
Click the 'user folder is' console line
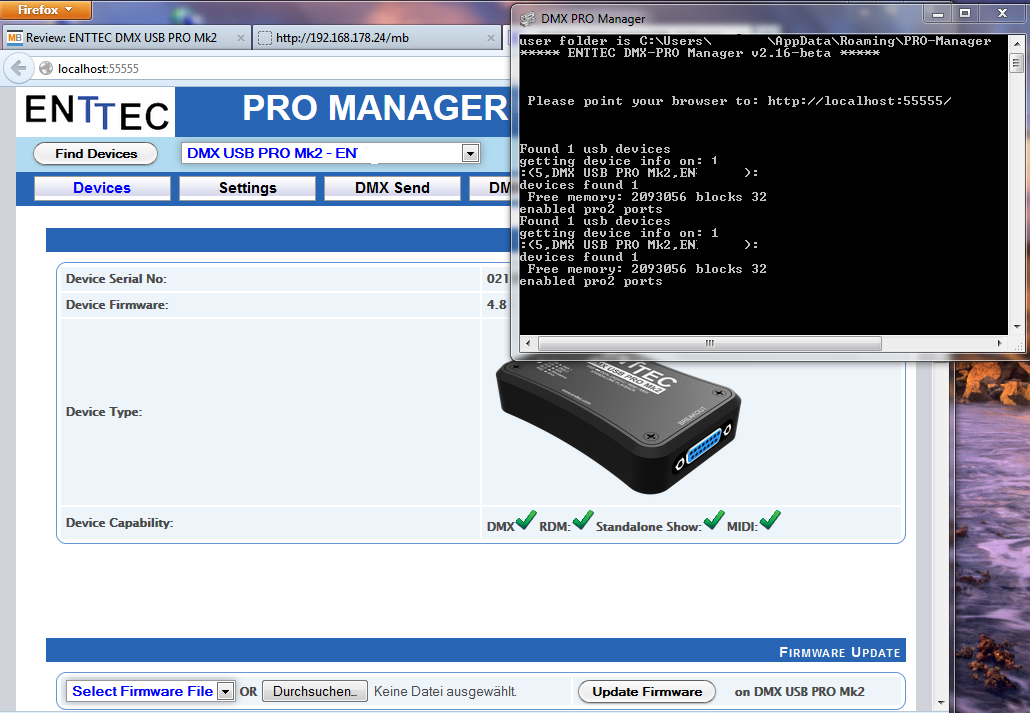755,41
